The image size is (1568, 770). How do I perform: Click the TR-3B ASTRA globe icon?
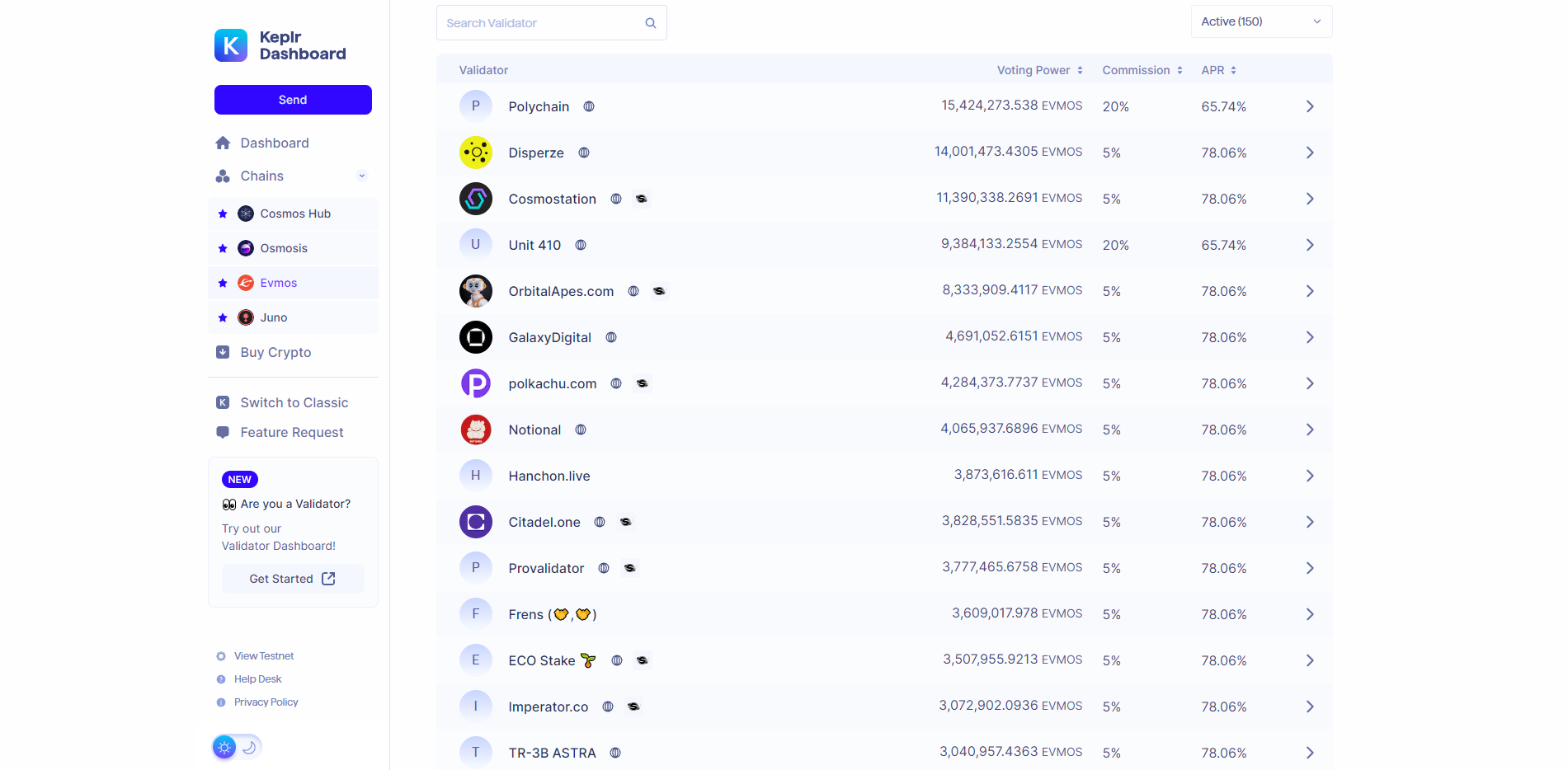pyautogui.click(x=615, y=753)
